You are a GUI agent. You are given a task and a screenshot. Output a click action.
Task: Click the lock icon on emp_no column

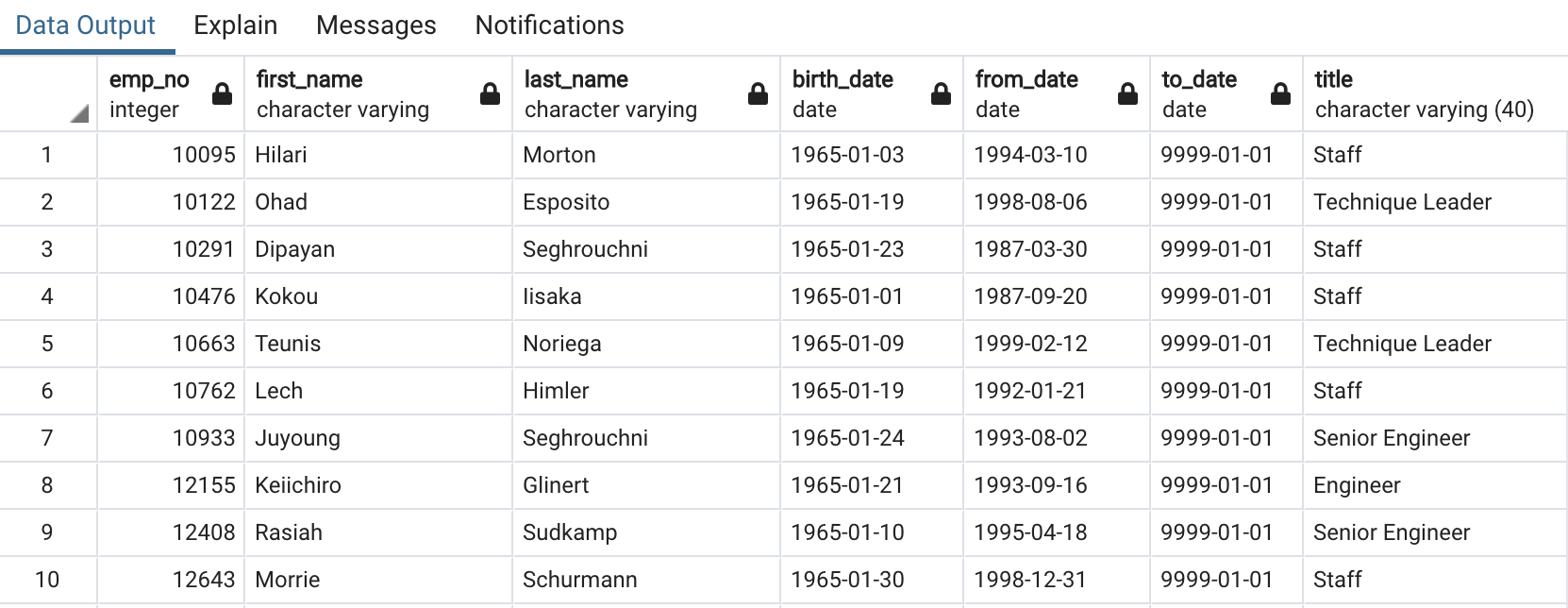[223, 93]
